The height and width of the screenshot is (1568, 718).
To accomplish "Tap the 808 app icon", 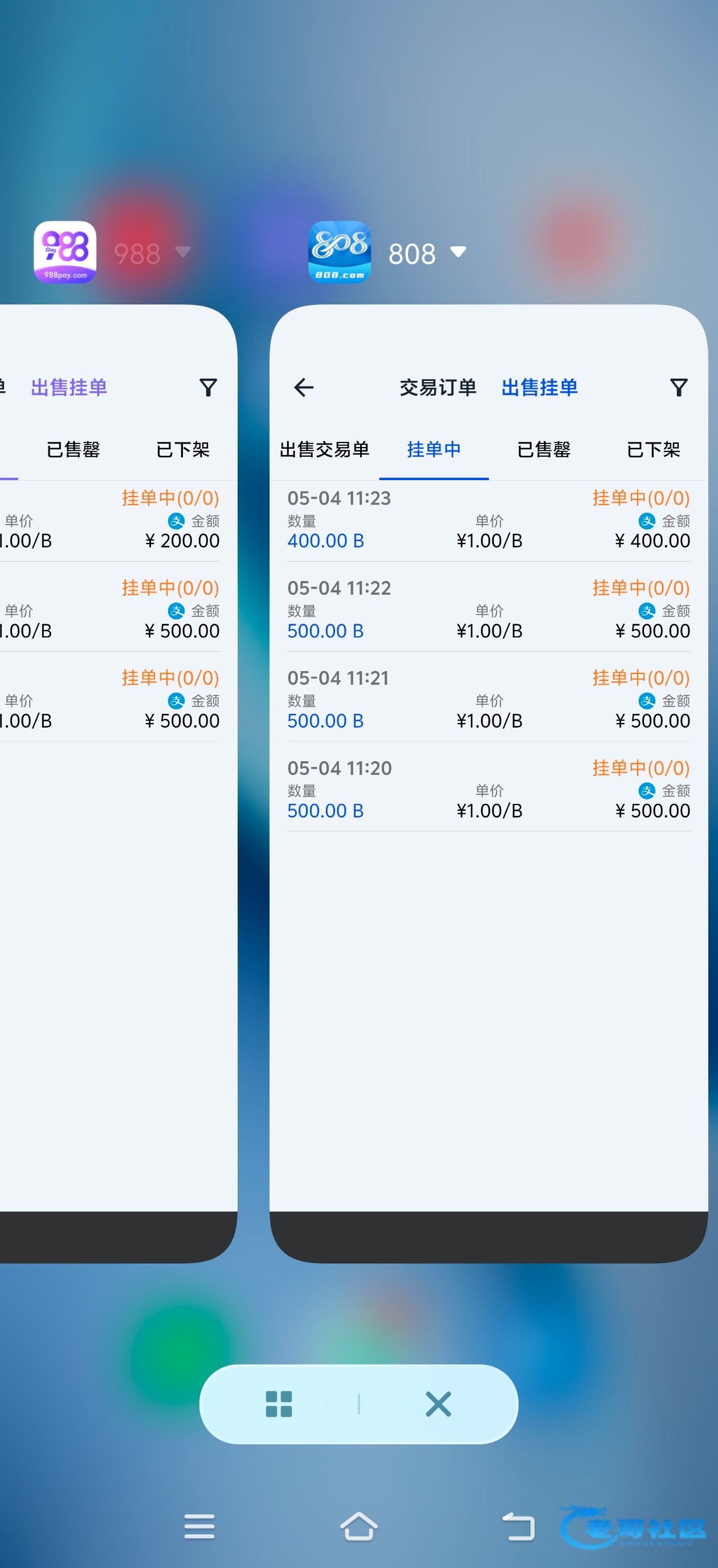I will (x=340, y=252).
